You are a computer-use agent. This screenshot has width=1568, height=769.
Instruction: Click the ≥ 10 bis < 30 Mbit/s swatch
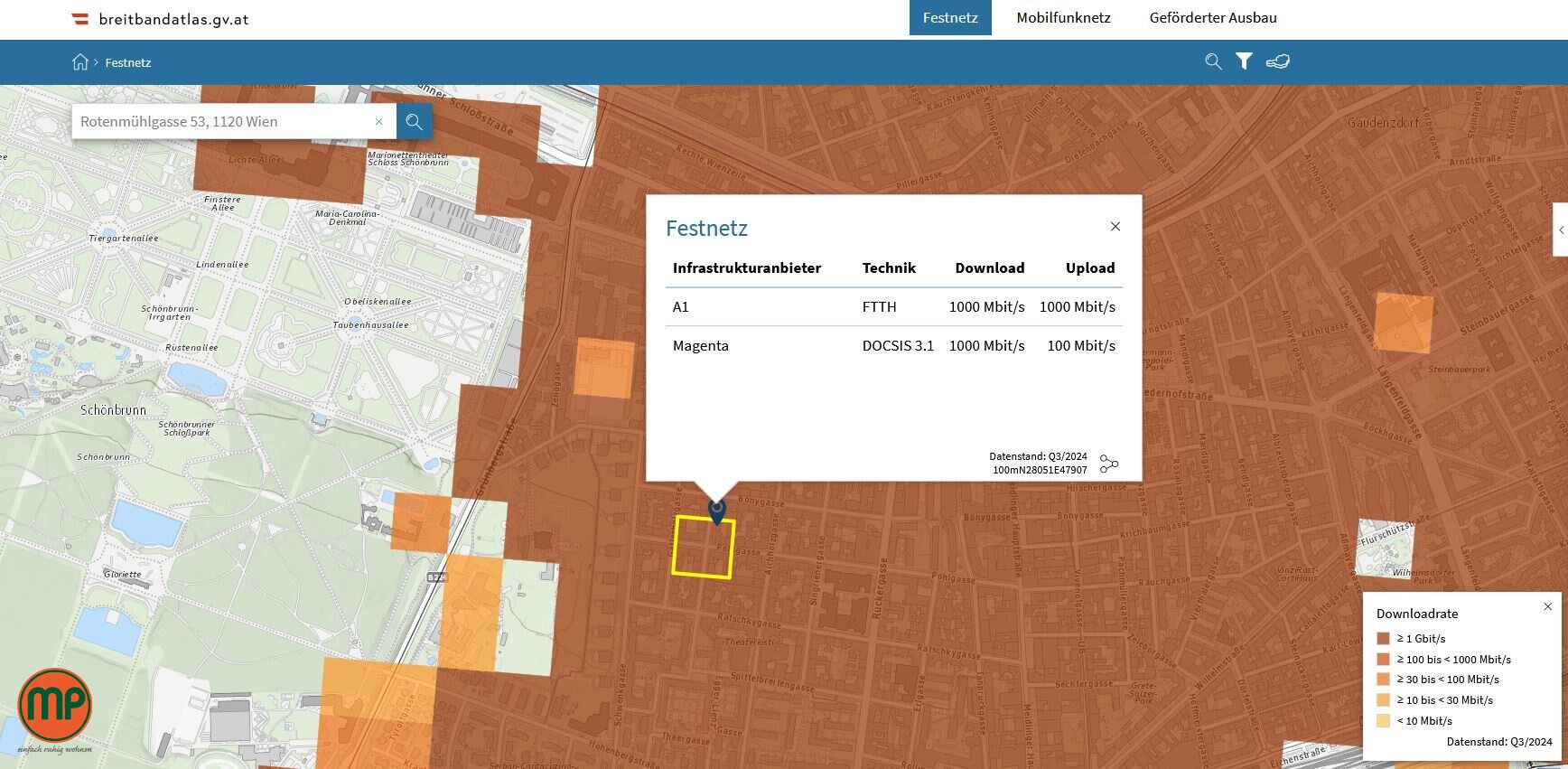click(x=1383, y=700)
